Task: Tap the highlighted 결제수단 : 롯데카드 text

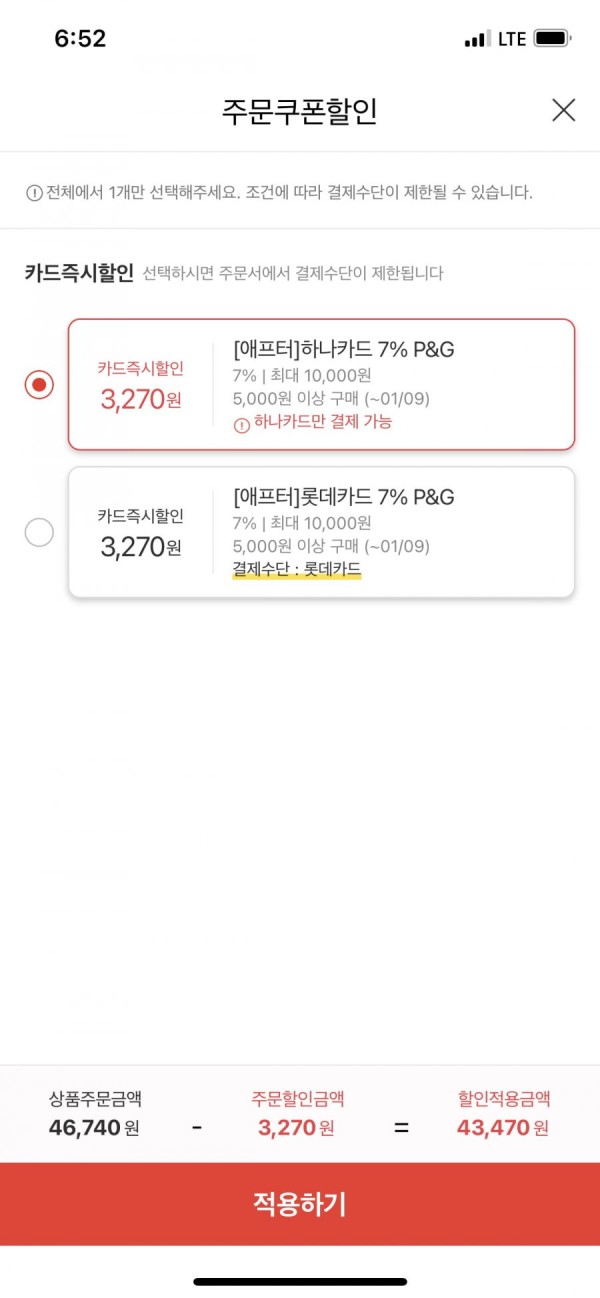Action: [296, 570]
